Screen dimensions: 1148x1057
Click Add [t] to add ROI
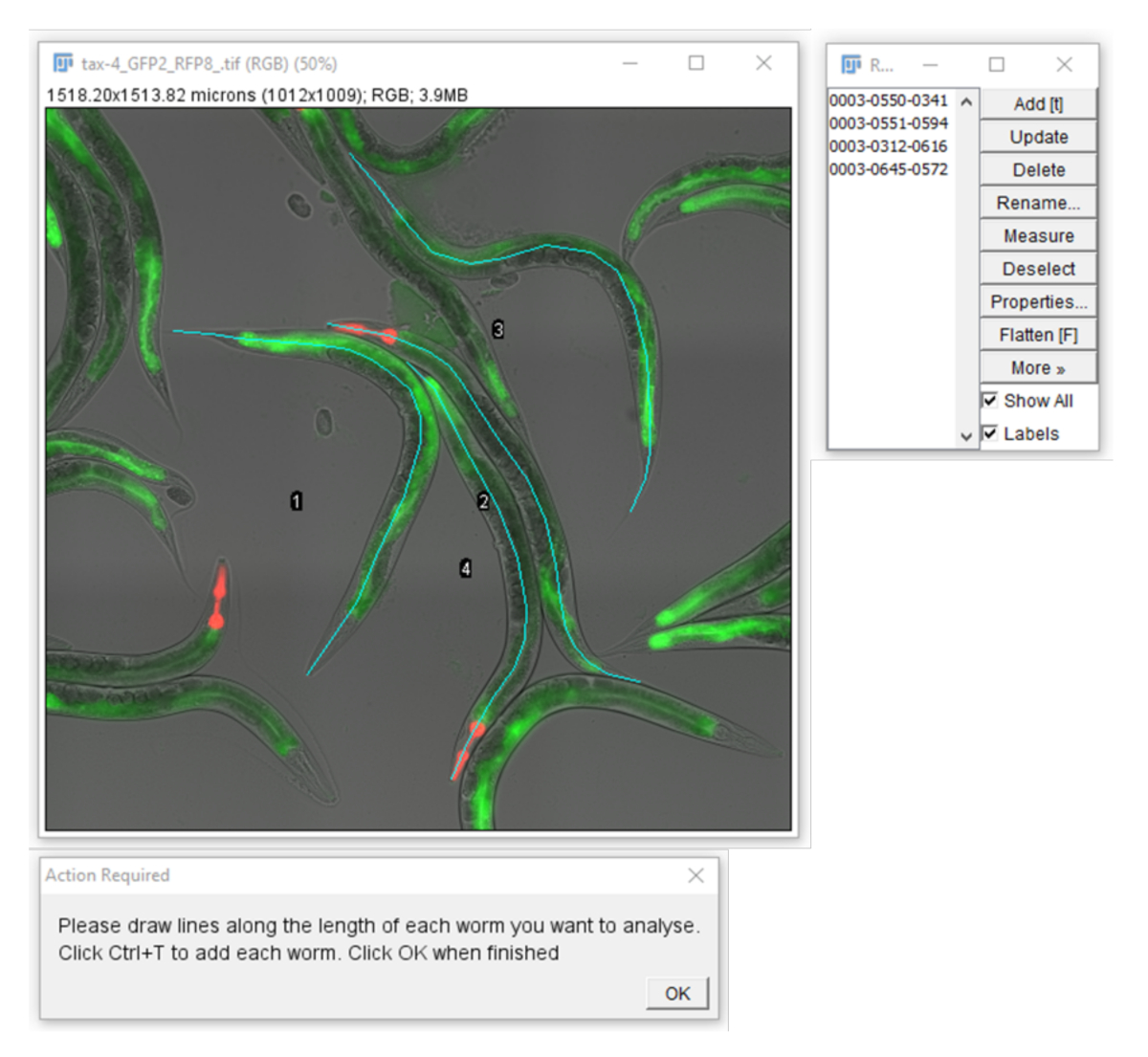click(1038, 104)
